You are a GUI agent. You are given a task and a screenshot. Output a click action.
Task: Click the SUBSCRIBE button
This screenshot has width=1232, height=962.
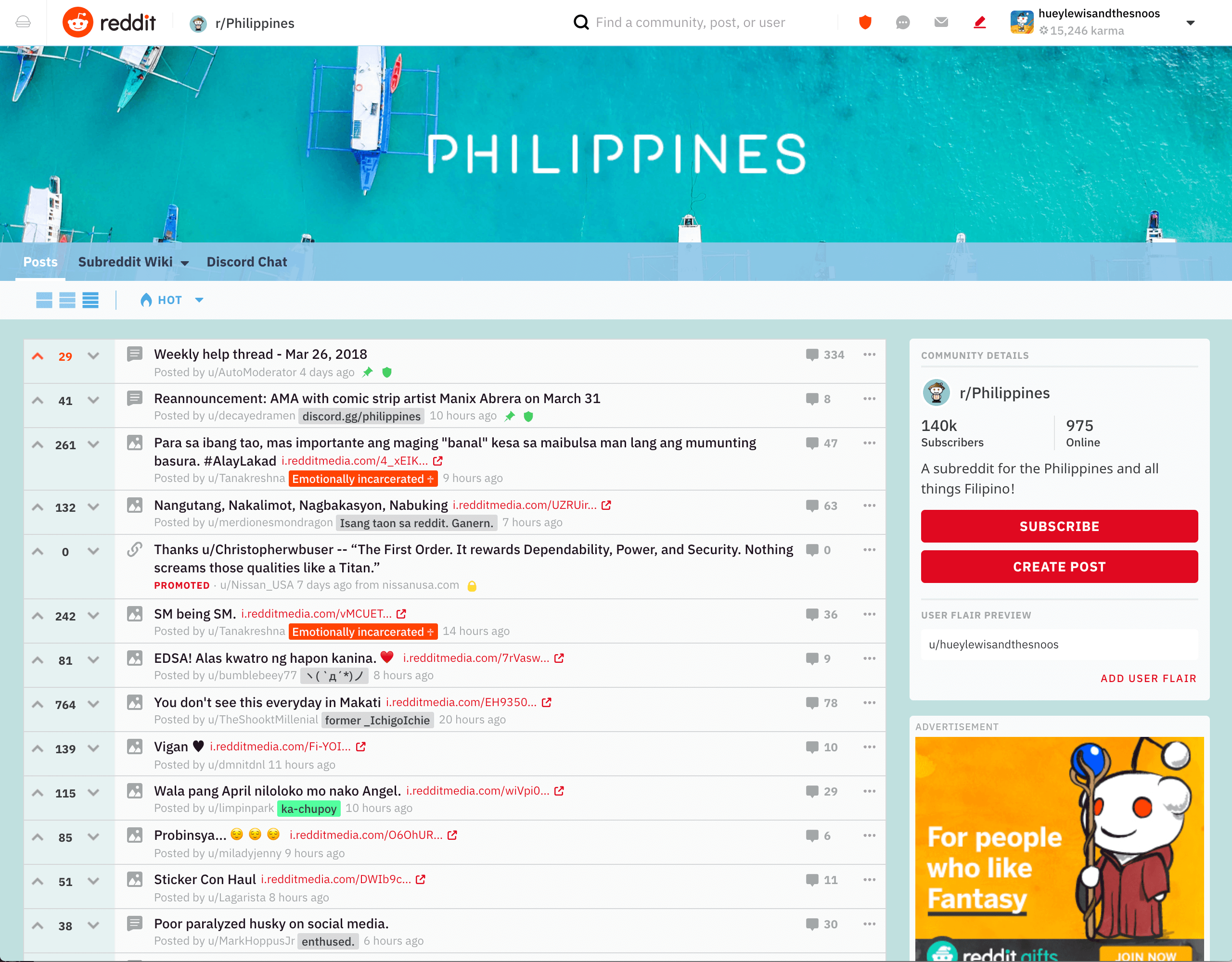coord(1059,526)
